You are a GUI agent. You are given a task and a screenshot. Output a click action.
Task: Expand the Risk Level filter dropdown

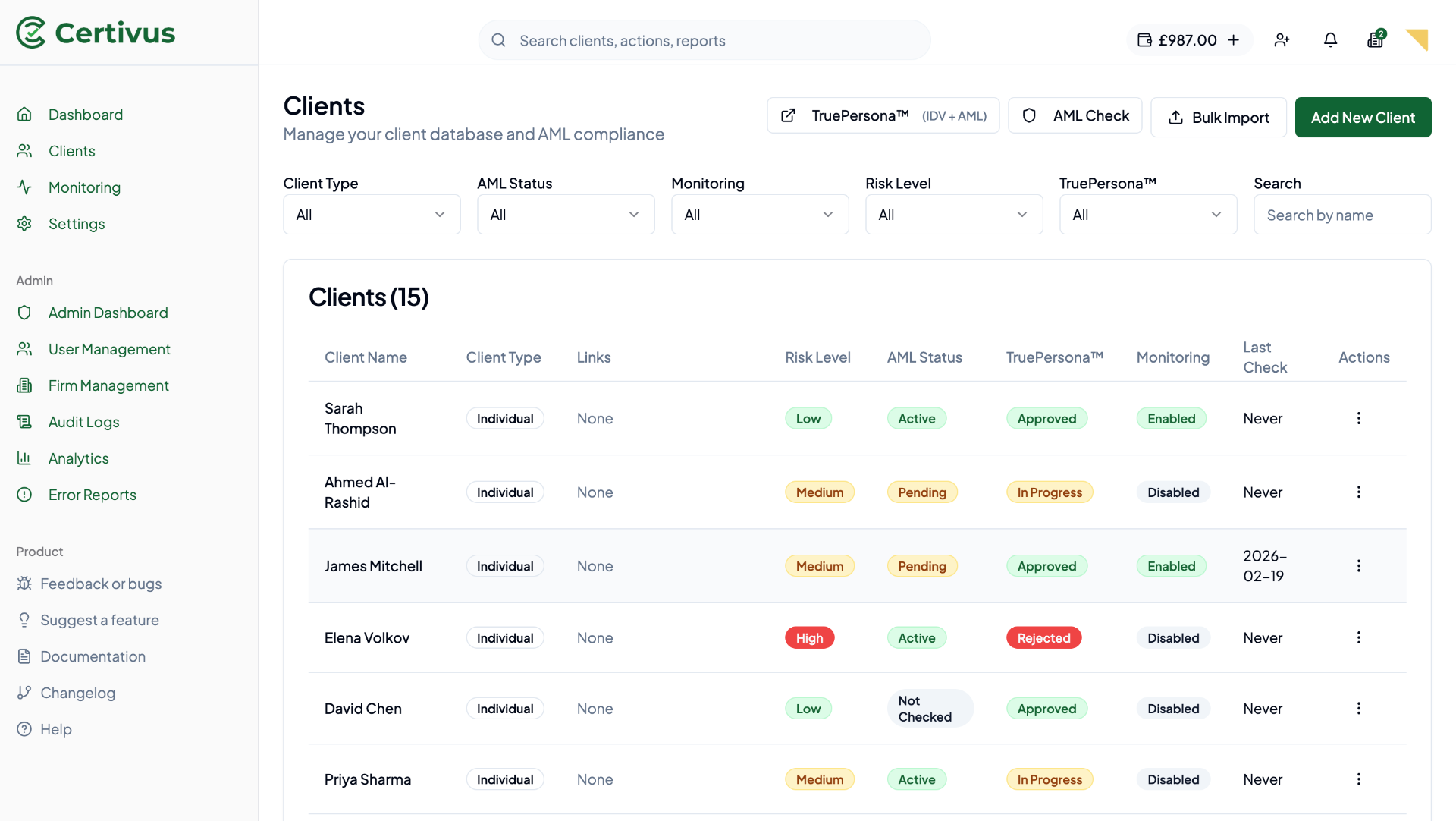[954, 215]
